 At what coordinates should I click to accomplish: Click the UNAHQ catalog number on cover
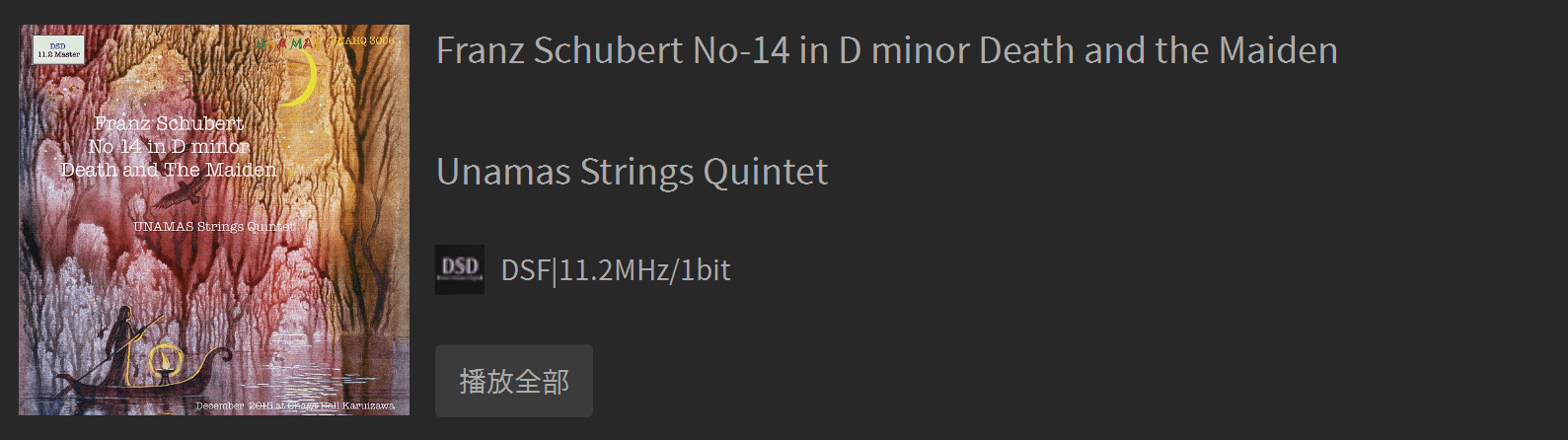(x=361, y=41)
